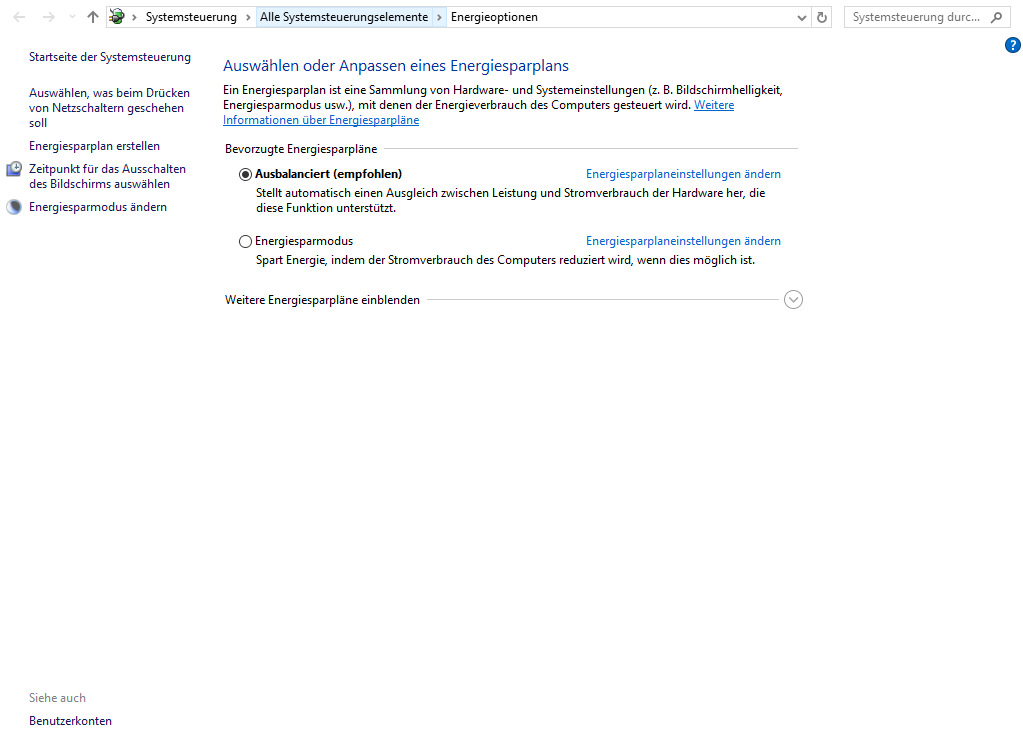
Task: Click the monitor clock icon in the sidebar
Action: point(14,169)
